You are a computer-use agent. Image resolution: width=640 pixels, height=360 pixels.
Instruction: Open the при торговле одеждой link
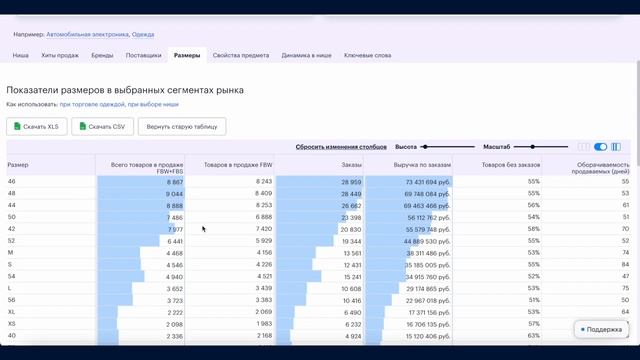[92, 104]
